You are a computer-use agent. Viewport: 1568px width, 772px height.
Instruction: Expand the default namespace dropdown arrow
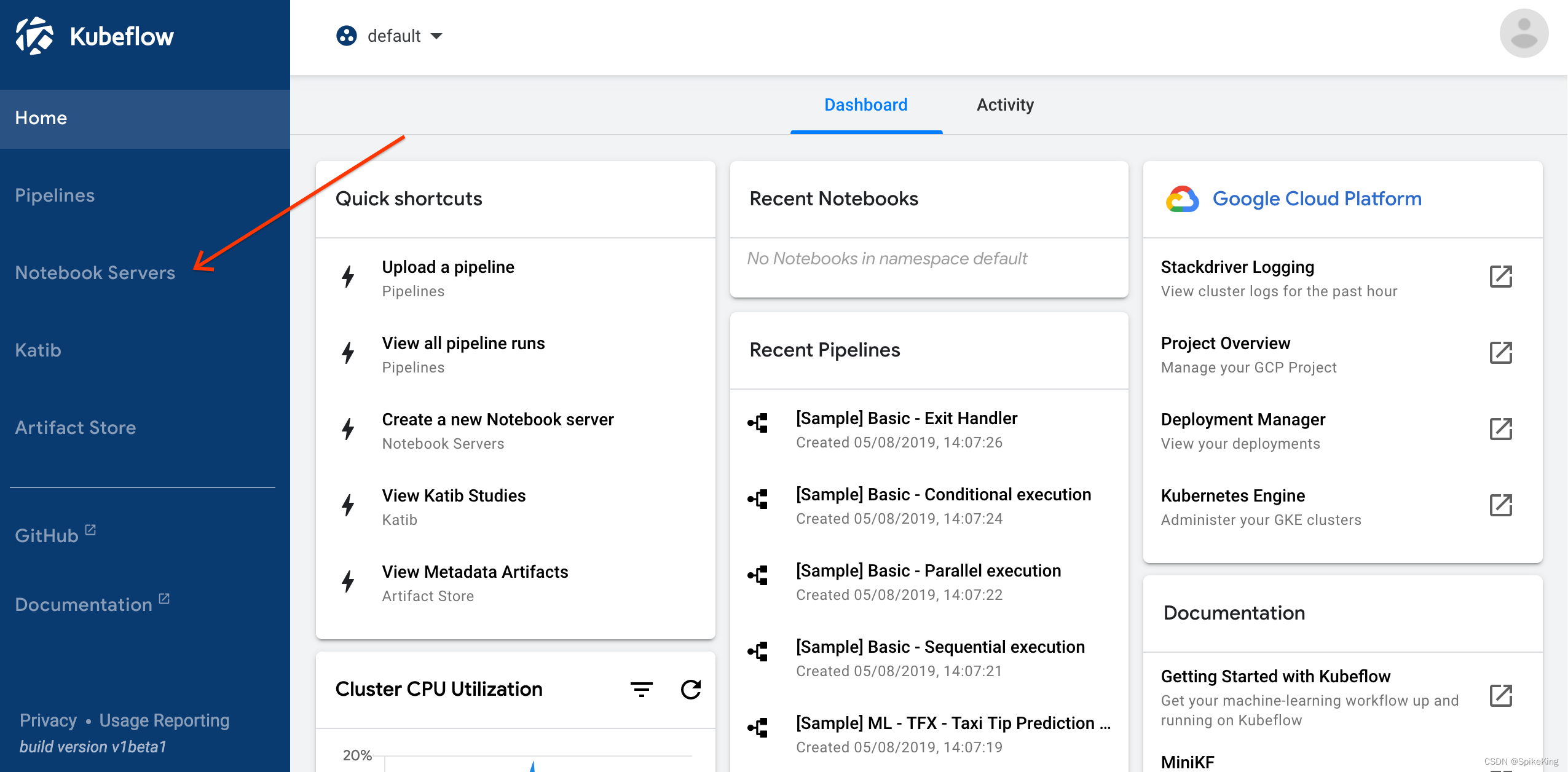coord(436,36)
